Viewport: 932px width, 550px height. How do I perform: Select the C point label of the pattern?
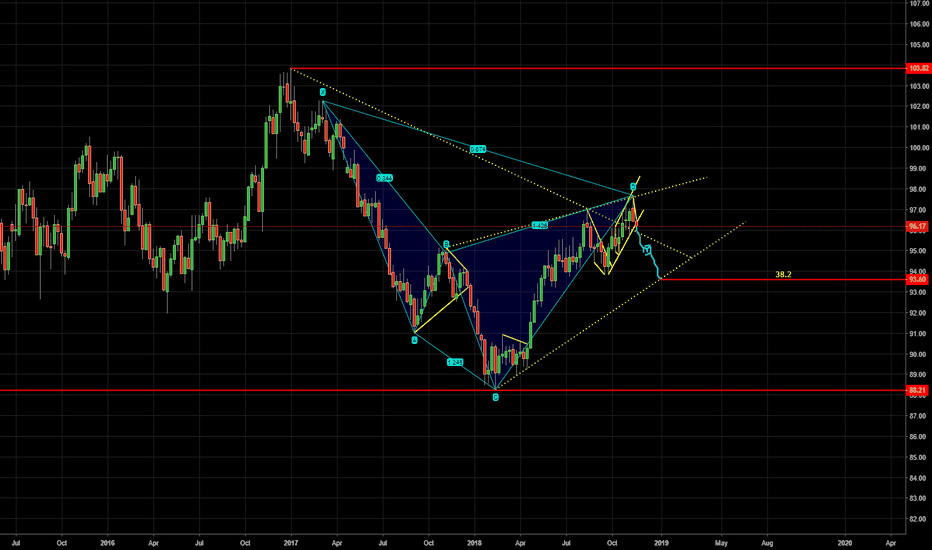(x=496, y=397)
